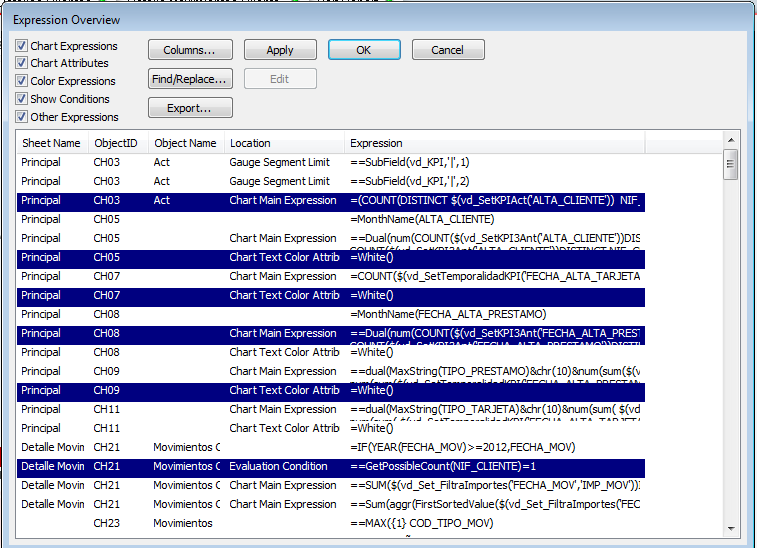
Task: Click the Object Name column header
Action: 185,143
